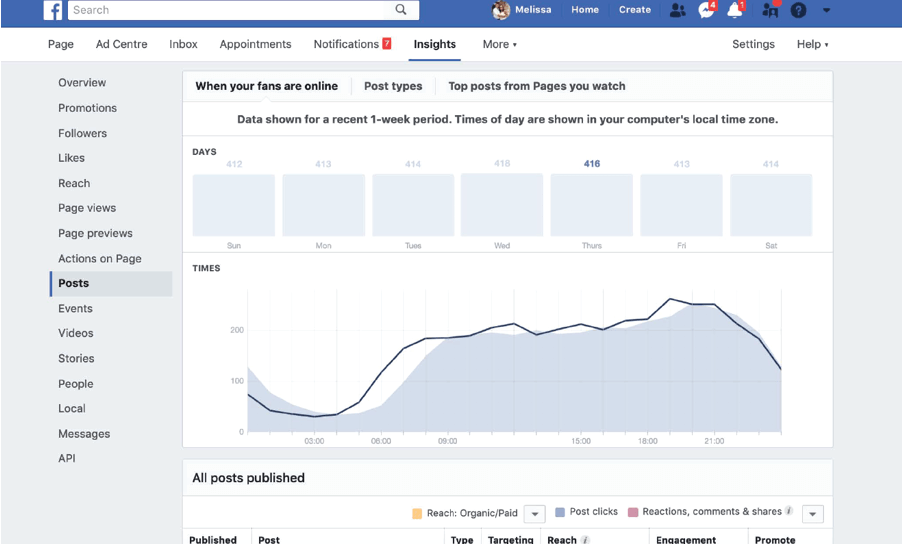Go to page Settings
The image size is (902, 545).
753,44
